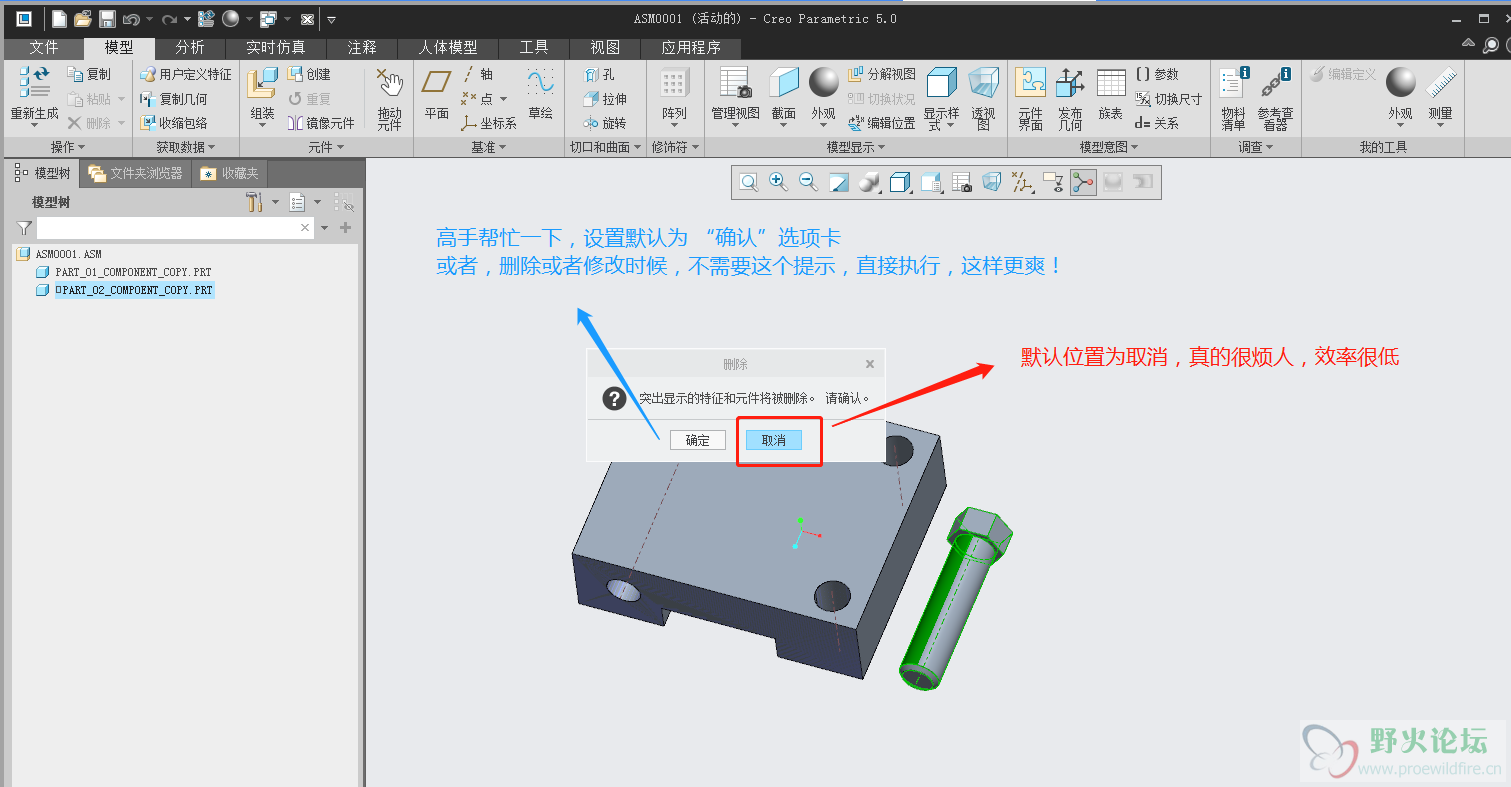The width and height of the screenshot is (1511, 787).
Task: Switch to the Tools (工具) tab
Action: (x=534, y=47)
